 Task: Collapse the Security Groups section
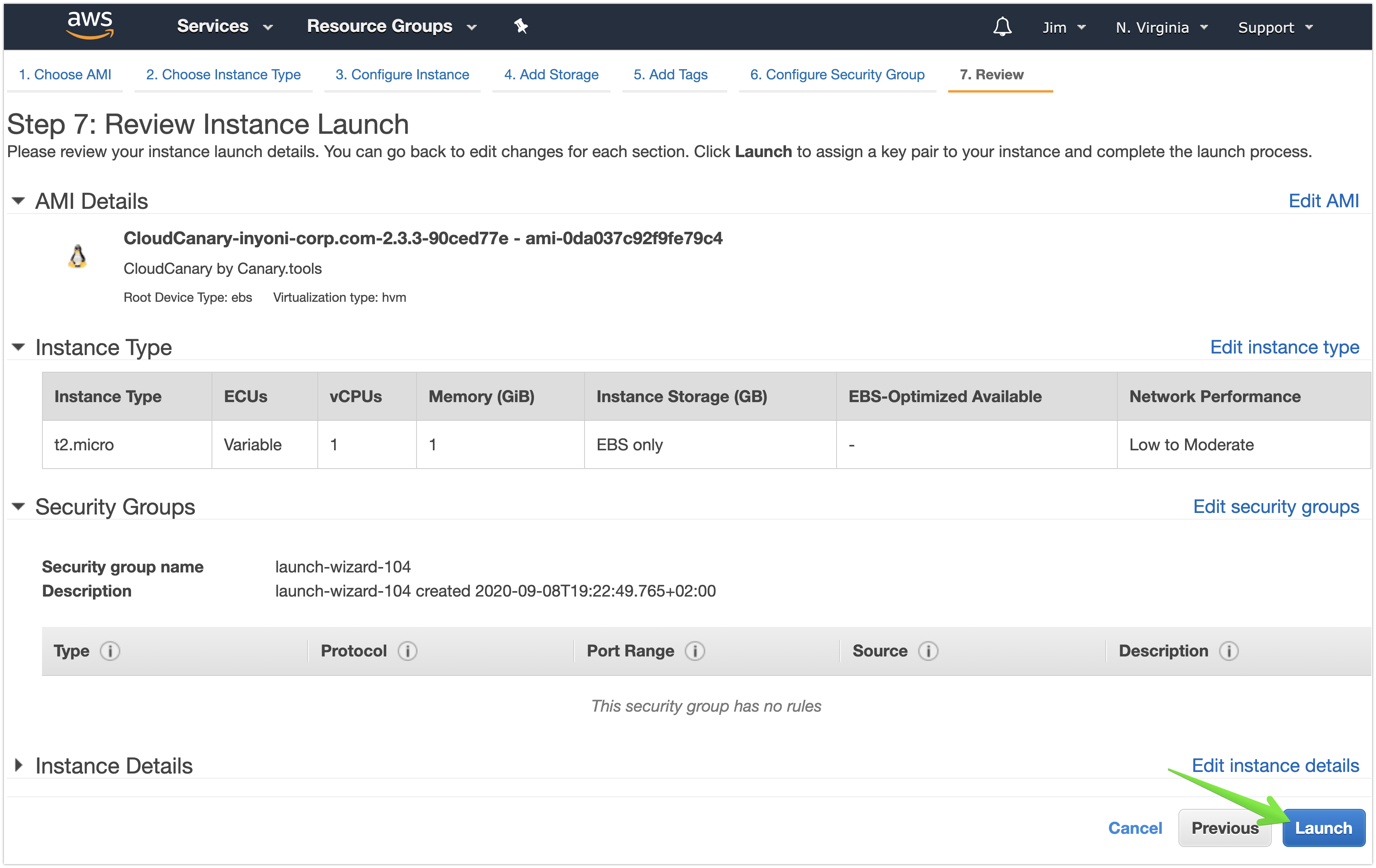tap(18, 507)
